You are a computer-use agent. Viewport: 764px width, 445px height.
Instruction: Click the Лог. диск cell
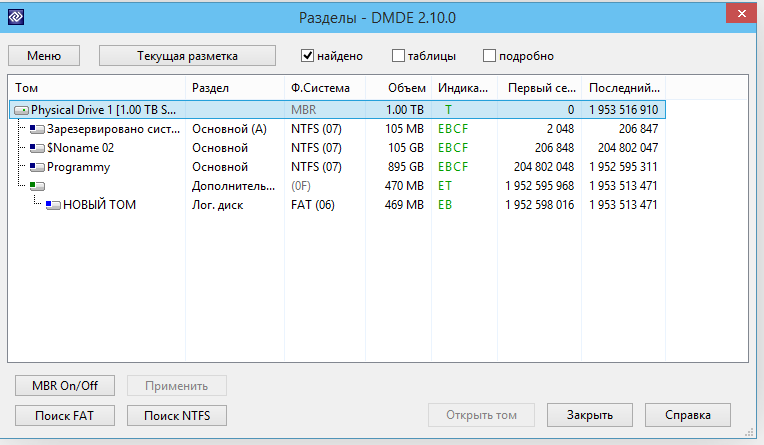pos(217,205)
